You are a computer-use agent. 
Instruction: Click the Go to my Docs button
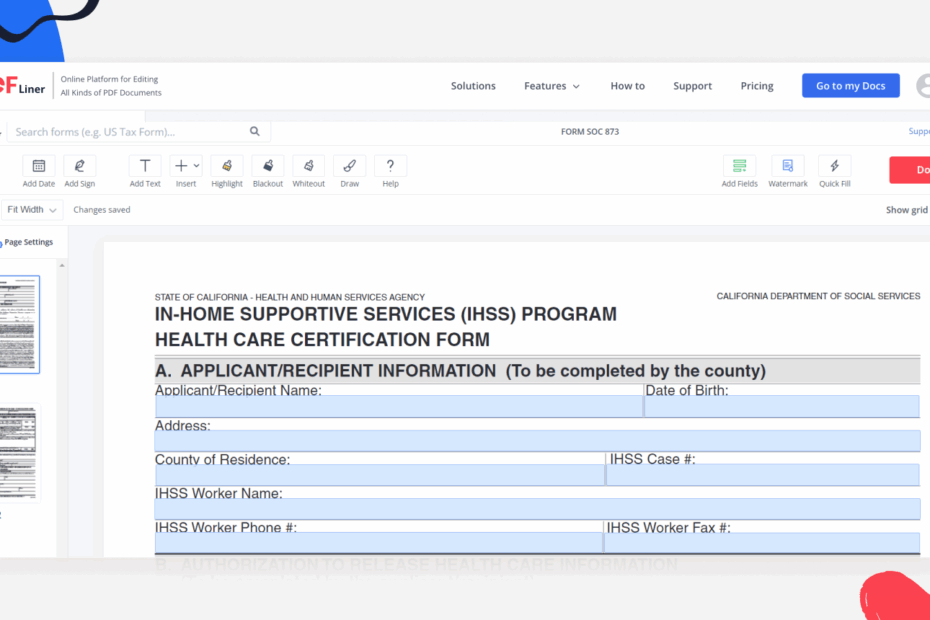[x=850, y=85]
